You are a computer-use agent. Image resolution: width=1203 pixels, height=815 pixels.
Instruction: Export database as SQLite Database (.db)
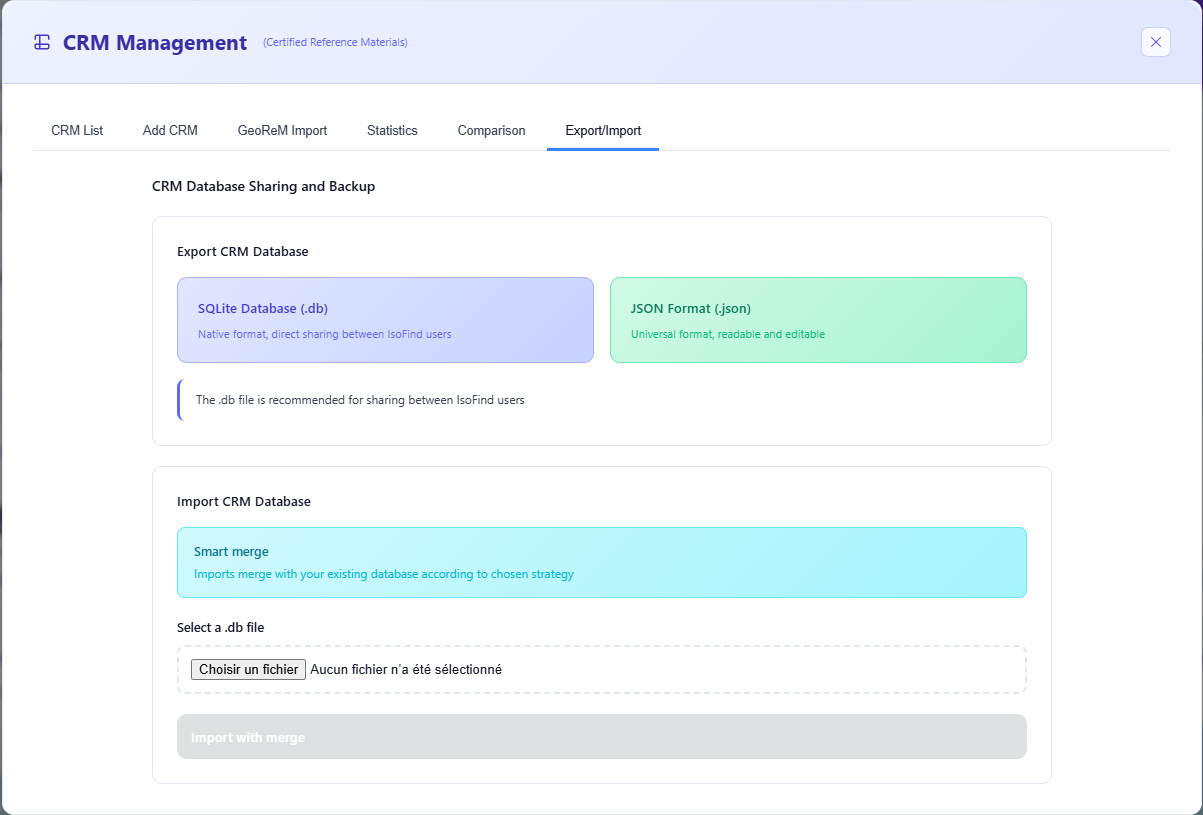click(385, 320)
